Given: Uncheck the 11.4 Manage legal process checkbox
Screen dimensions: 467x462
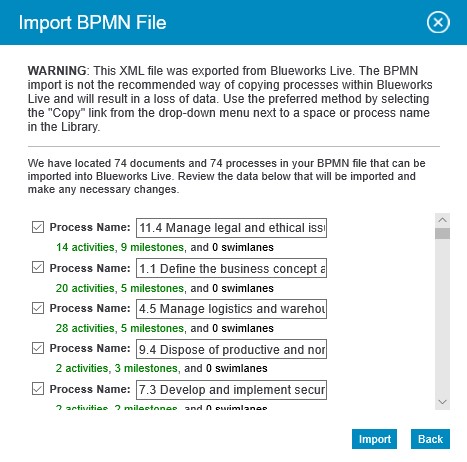Looking at the screenshot, I should click(x=38, y=227).
